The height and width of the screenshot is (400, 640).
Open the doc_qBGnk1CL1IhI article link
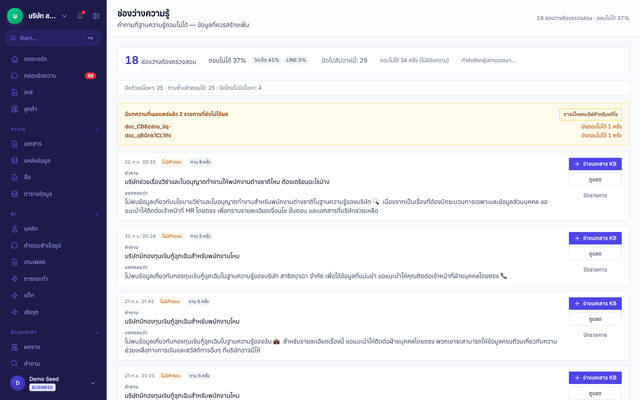pos(148,136)
